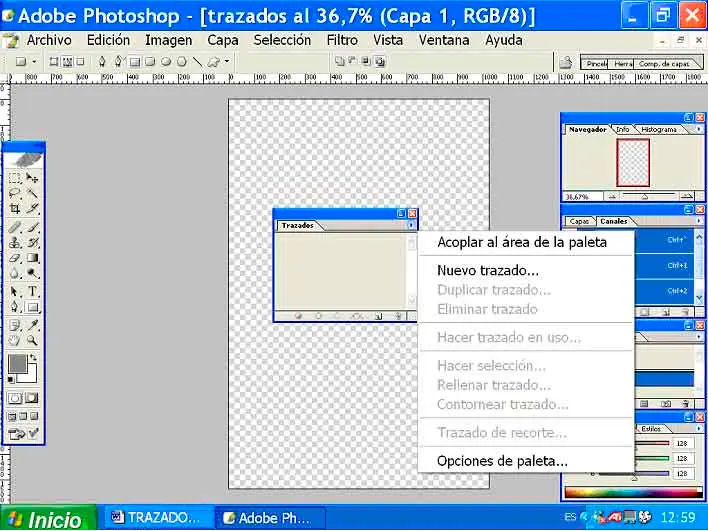This screenshot has width=708, height=531.
Task: Select the Crop tool
Action: click(x=15, y=209)
